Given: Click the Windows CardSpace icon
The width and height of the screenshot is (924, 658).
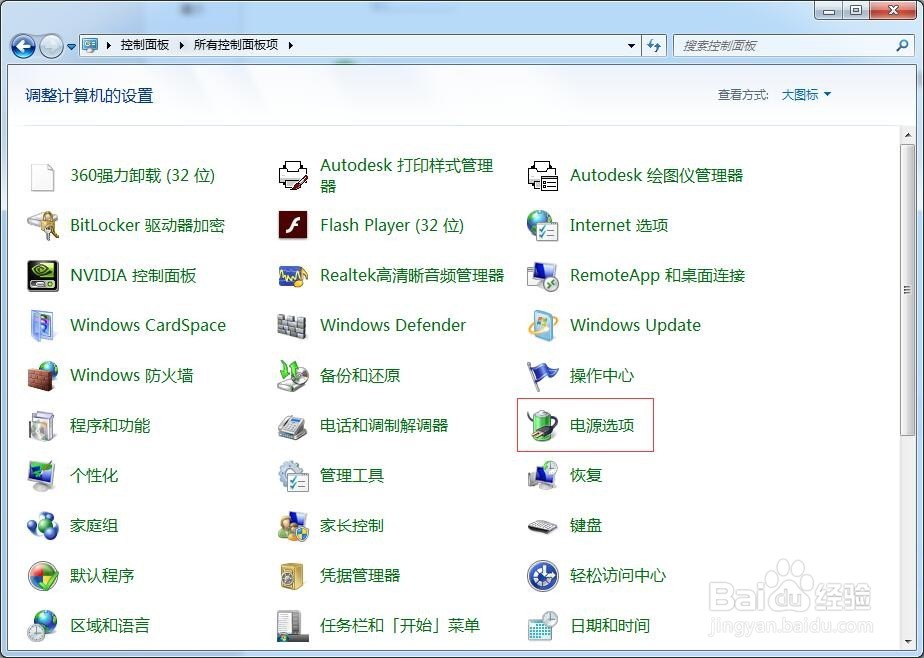Looking at the screenshot, I should click(42, 326).
